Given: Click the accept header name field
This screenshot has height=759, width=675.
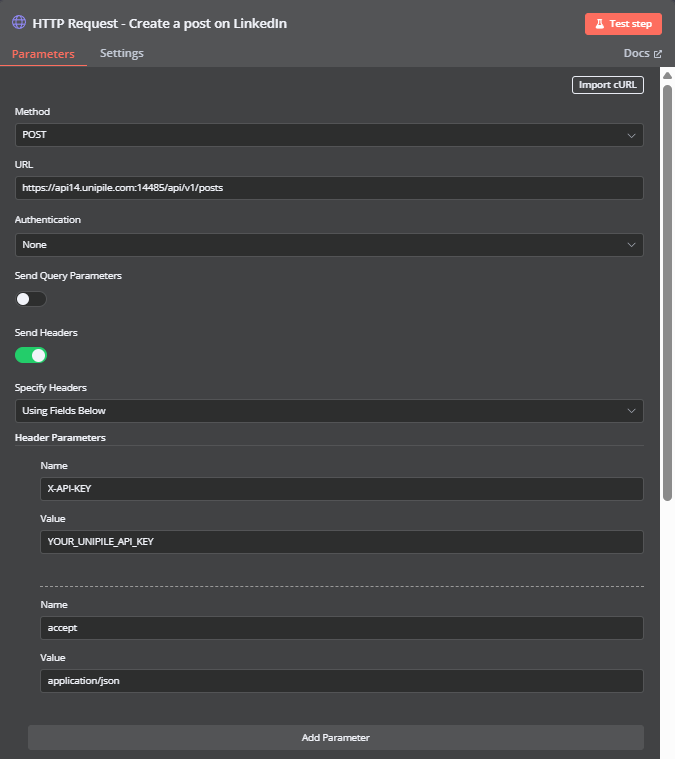Looking at the screenshot, I should pyautogui.click(x=342, y=628).
